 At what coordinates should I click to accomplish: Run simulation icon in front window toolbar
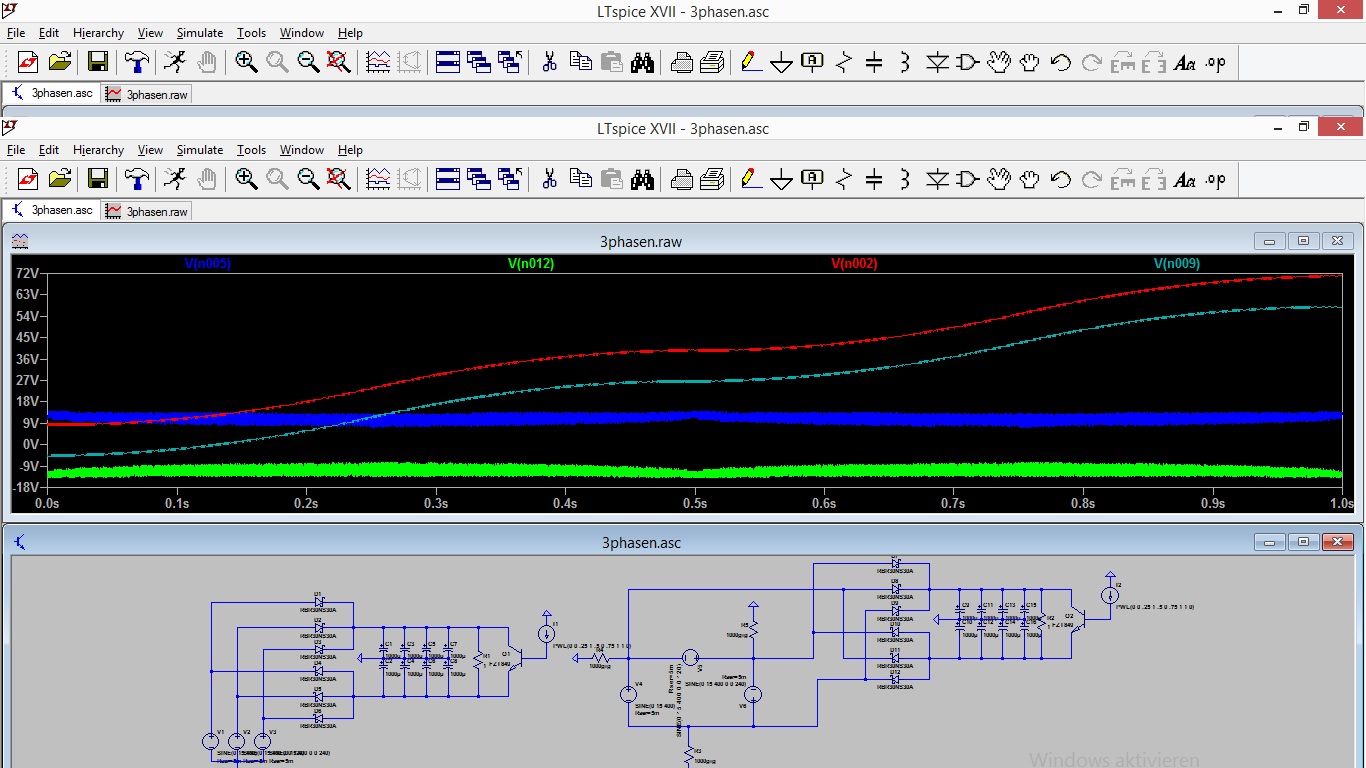pyautogui.click(x=175, y=180)
